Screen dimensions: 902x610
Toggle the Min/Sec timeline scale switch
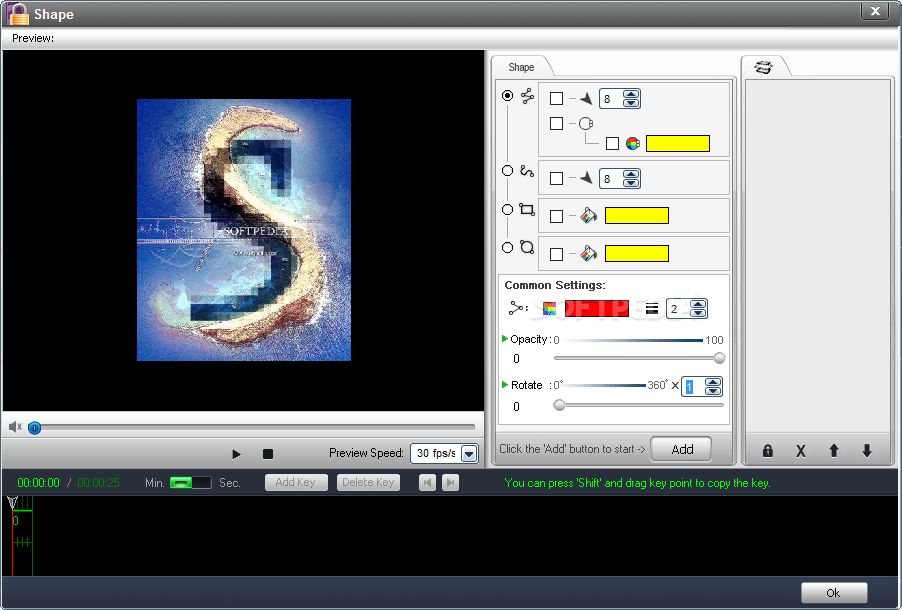tap(190, 483)
